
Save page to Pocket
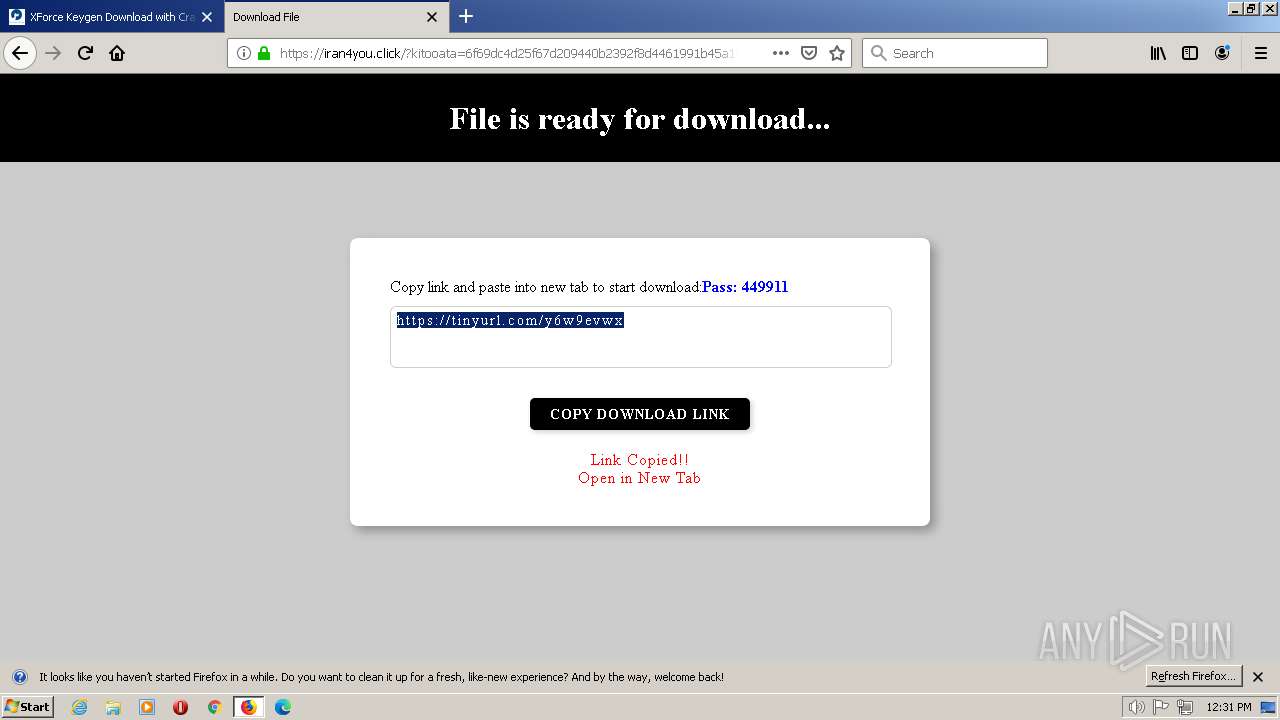coord(809,53)
